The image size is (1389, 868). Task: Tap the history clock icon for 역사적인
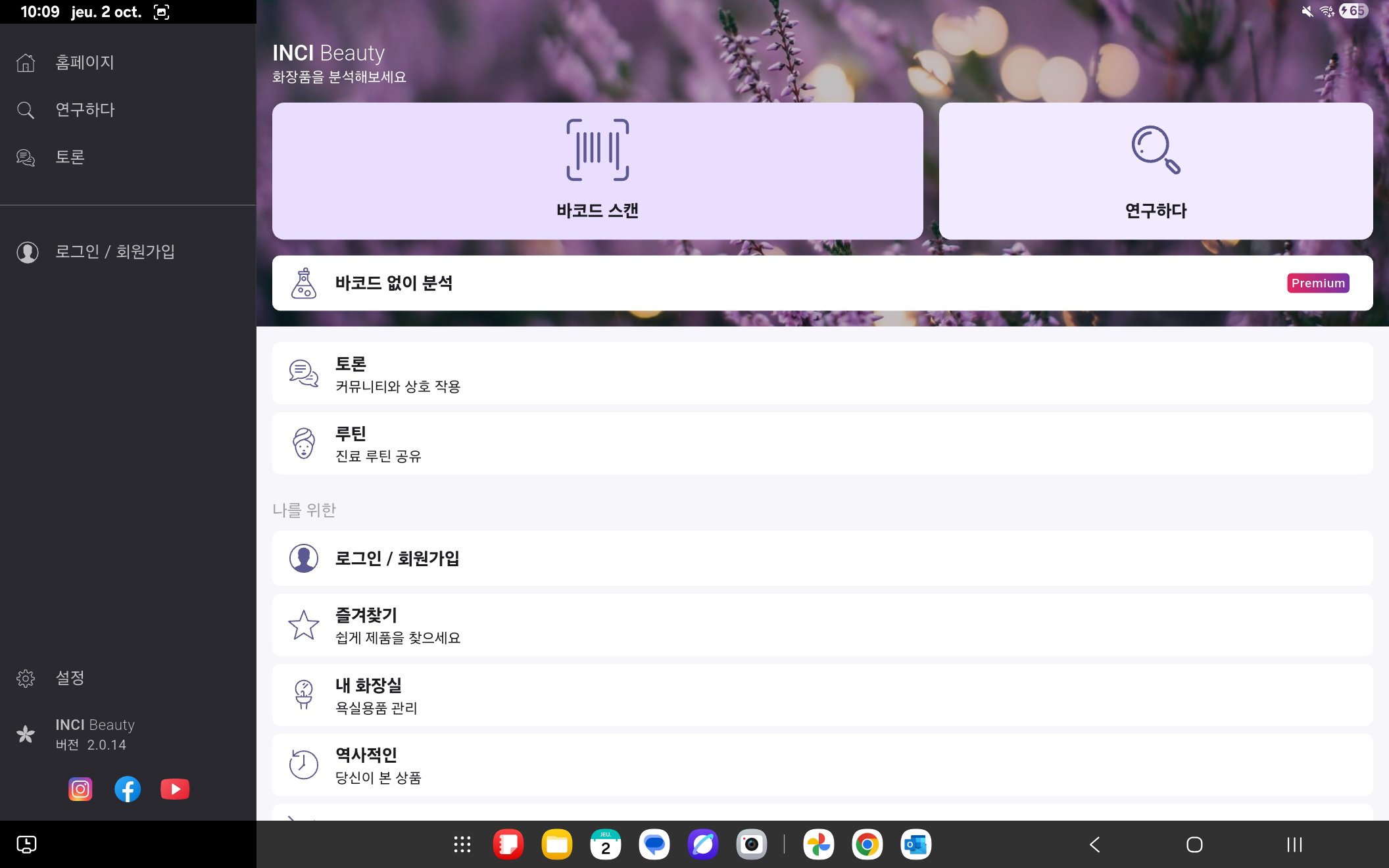click(304, 765)
